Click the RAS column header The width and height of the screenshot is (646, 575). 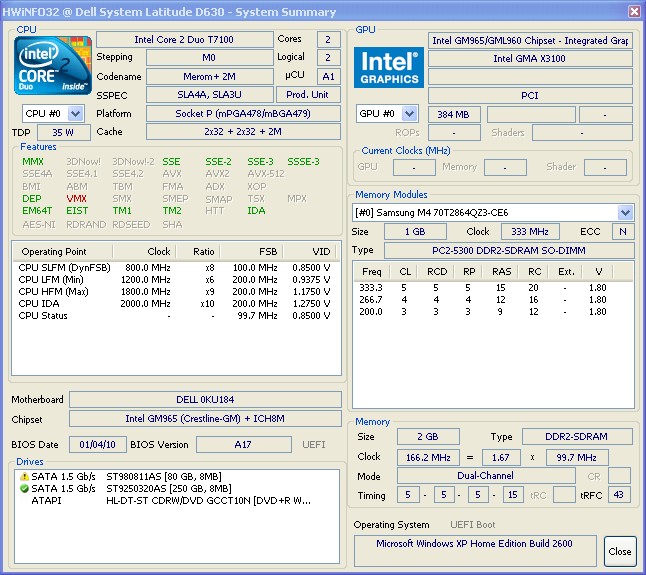pyautogui.click(x=501, y=272)
